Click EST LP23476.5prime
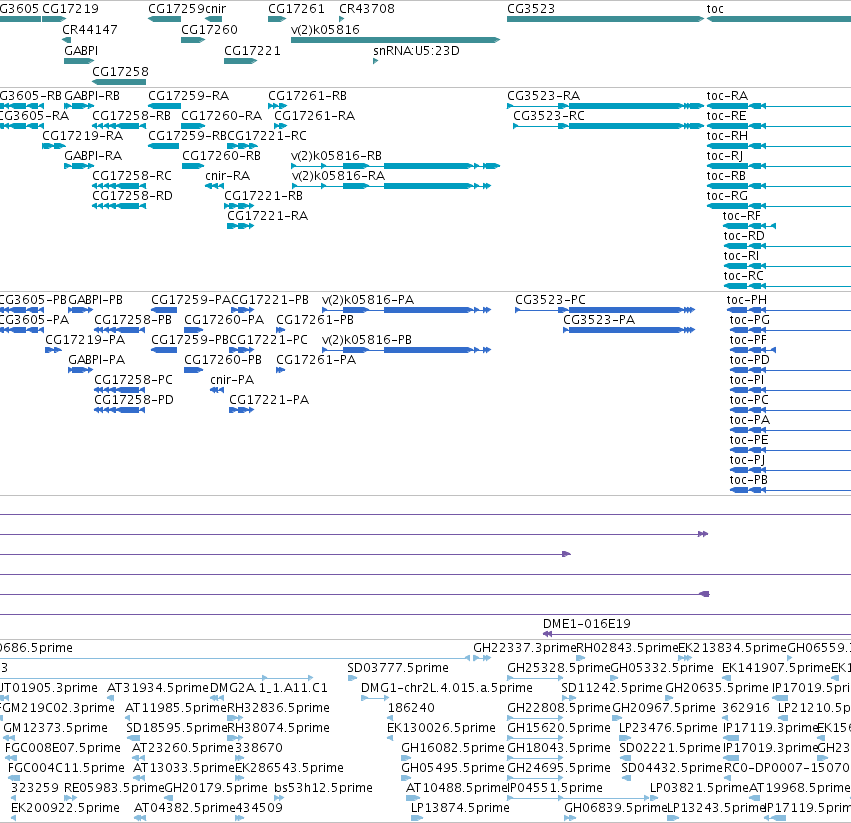Image resolution: width=851 pixels, height=823 pixels. click(668, 728)
